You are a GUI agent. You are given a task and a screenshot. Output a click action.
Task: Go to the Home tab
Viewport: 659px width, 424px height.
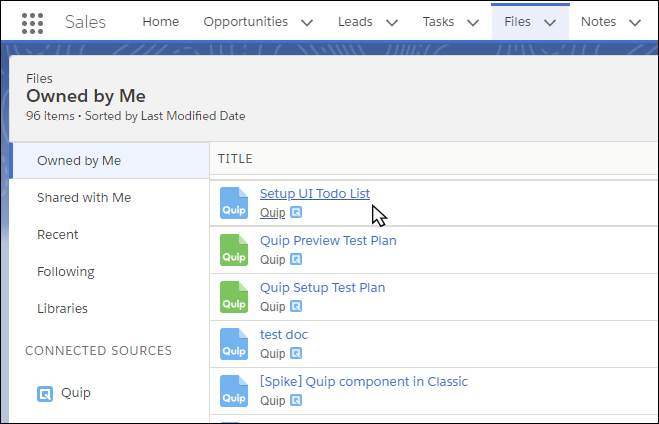tap(161, 22)
